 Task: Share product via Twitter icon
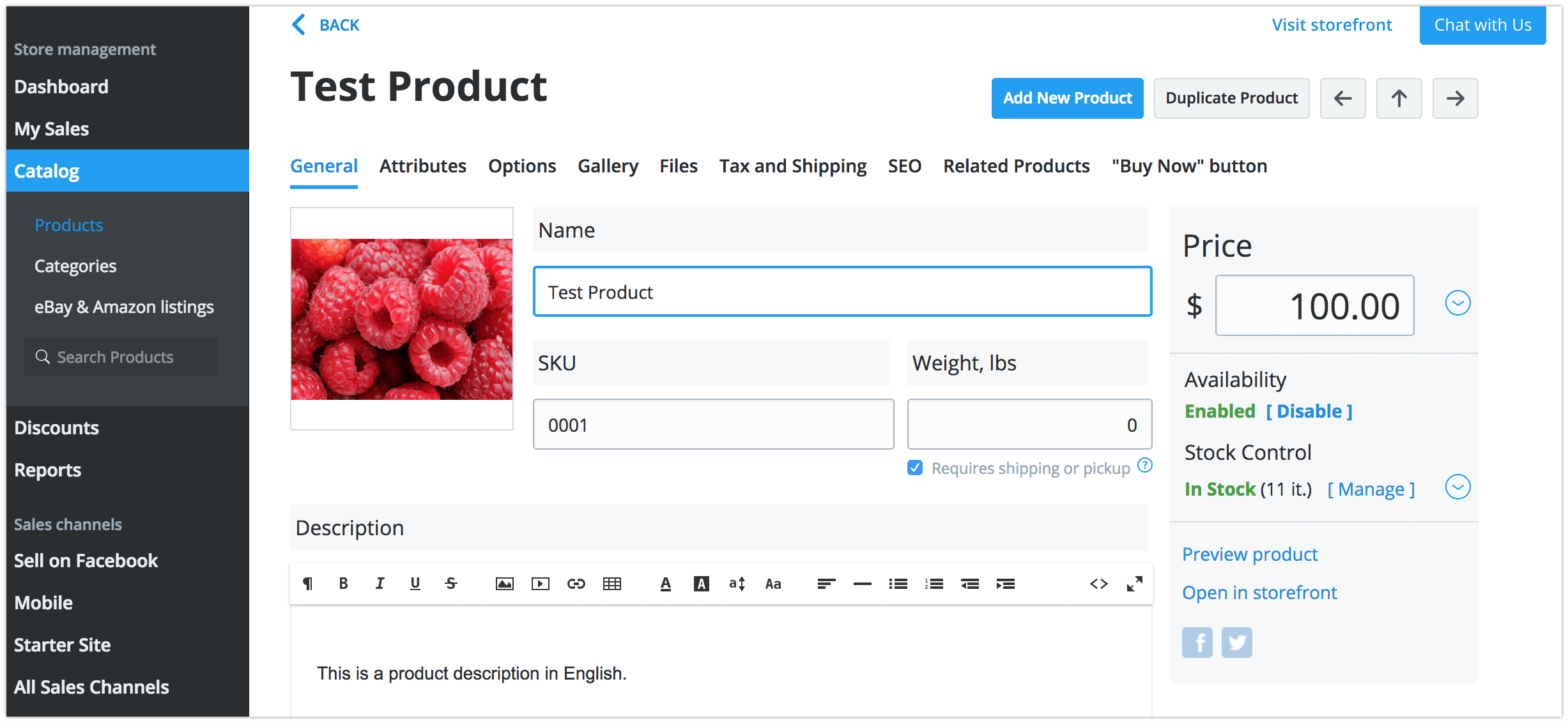click(x=1236, y=642)
